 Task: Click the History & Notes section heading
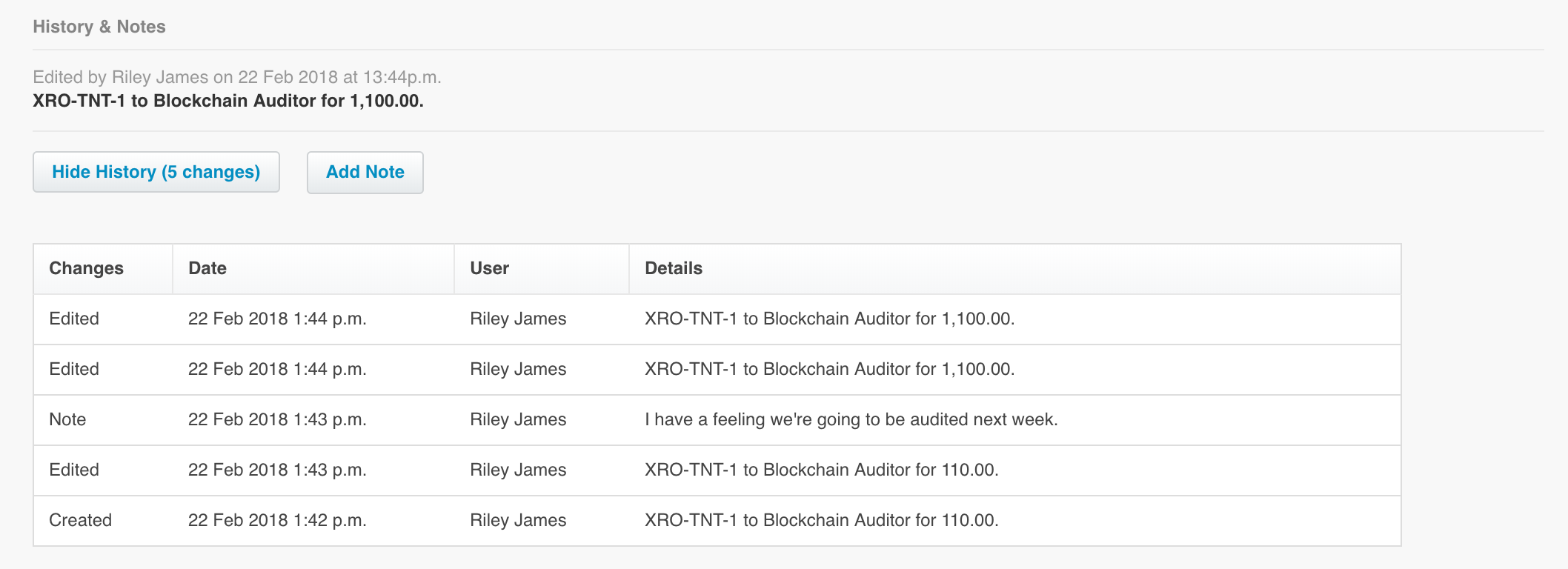click(x=99, y=27)
